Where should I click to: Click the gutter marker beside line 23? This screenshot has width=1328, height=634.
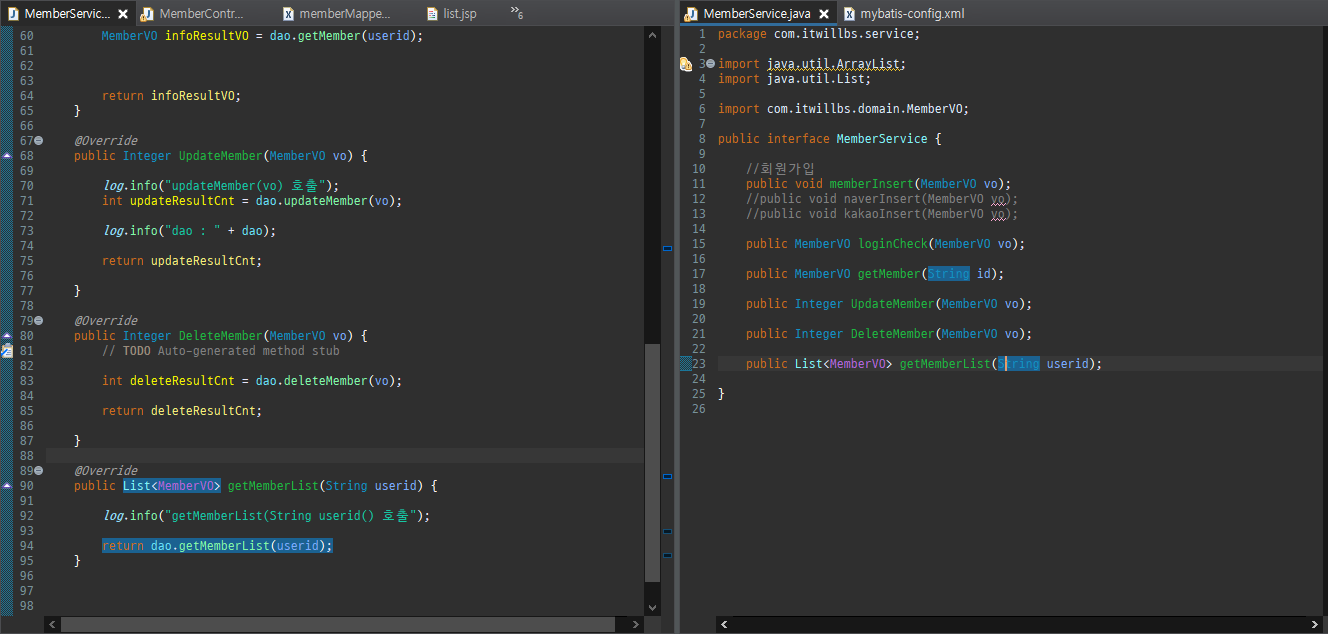[686, 364]
